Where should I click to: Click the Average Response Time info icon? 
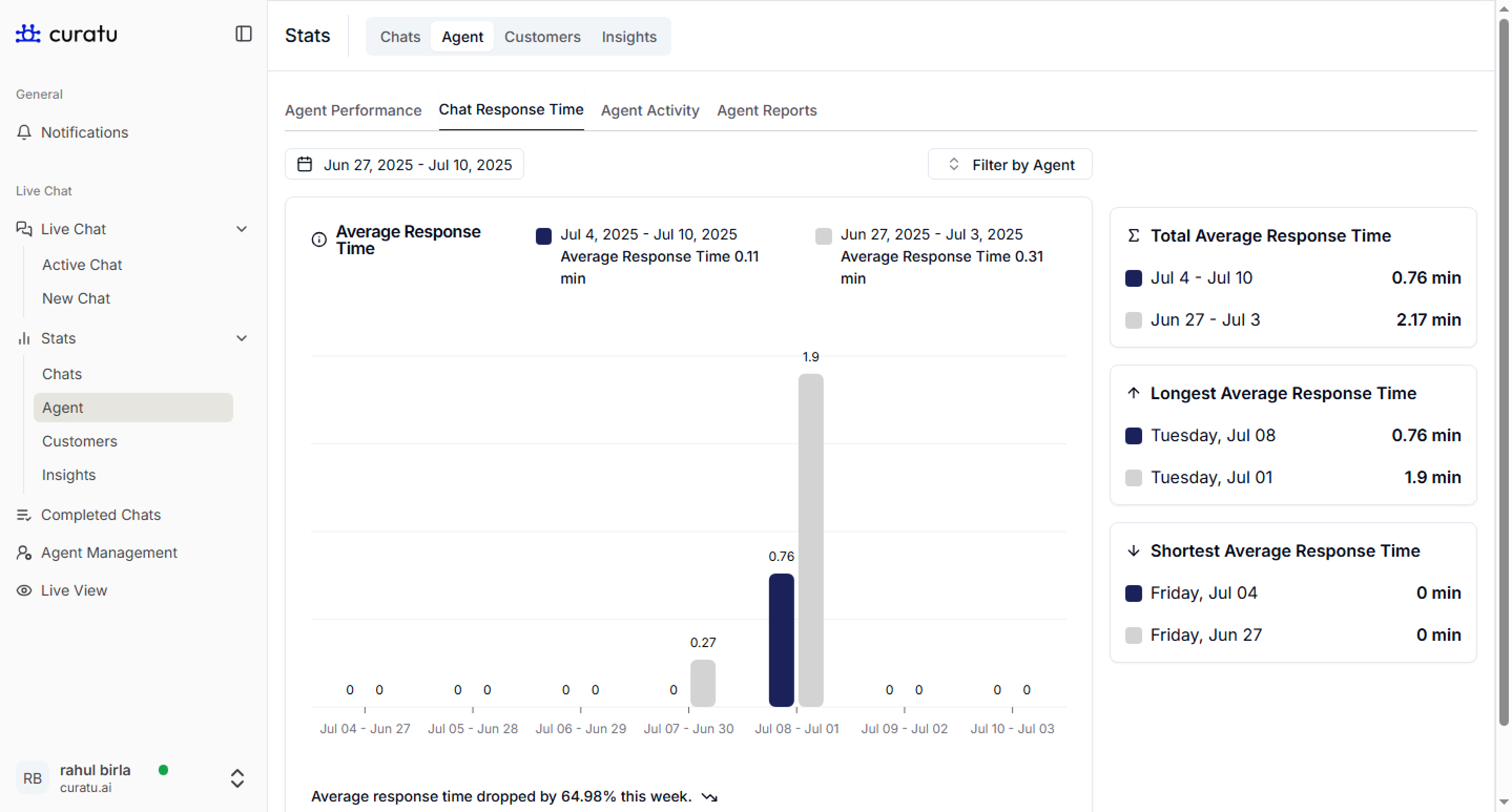(319, 240)
